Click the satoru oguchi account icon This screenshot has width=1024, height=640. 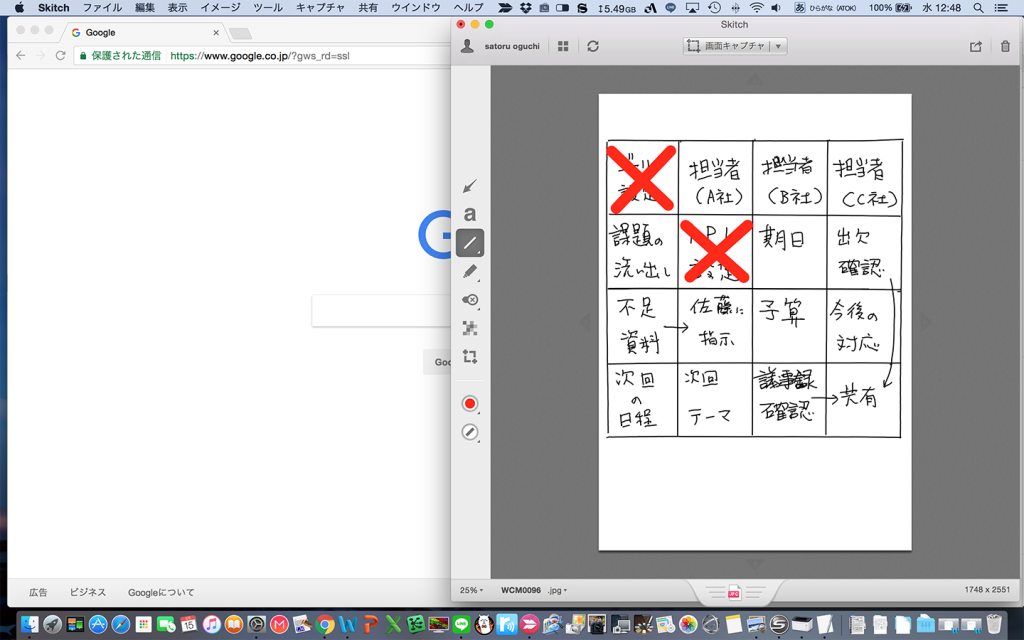[467, 46]
